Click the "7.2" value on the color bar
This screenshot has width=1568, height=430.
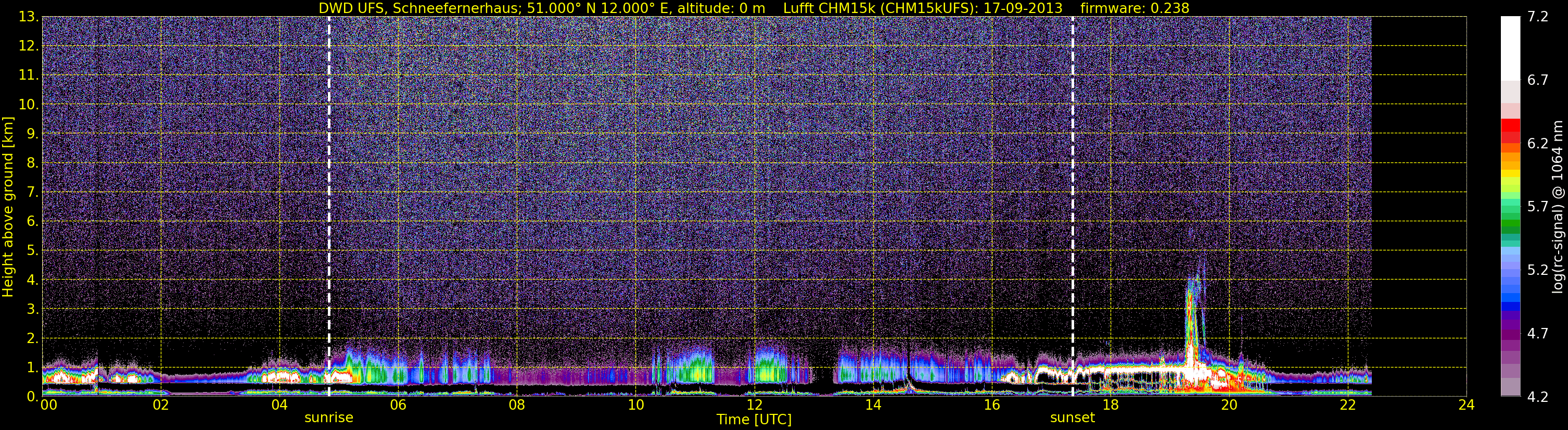[1538, 17]
